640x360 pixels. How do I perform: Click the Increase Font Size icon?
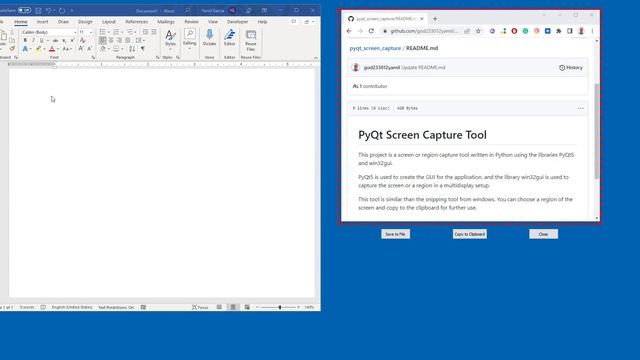coord(81,49)
